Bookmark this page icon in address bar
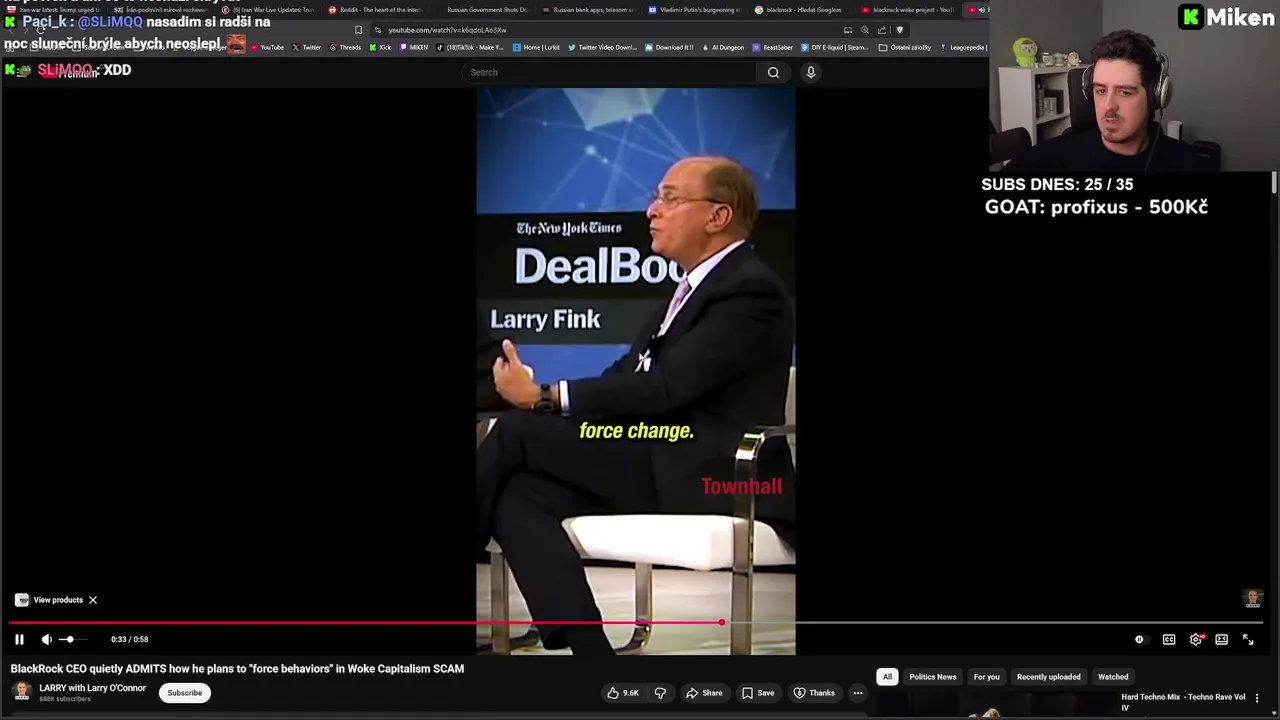 [x=358, y=30]
